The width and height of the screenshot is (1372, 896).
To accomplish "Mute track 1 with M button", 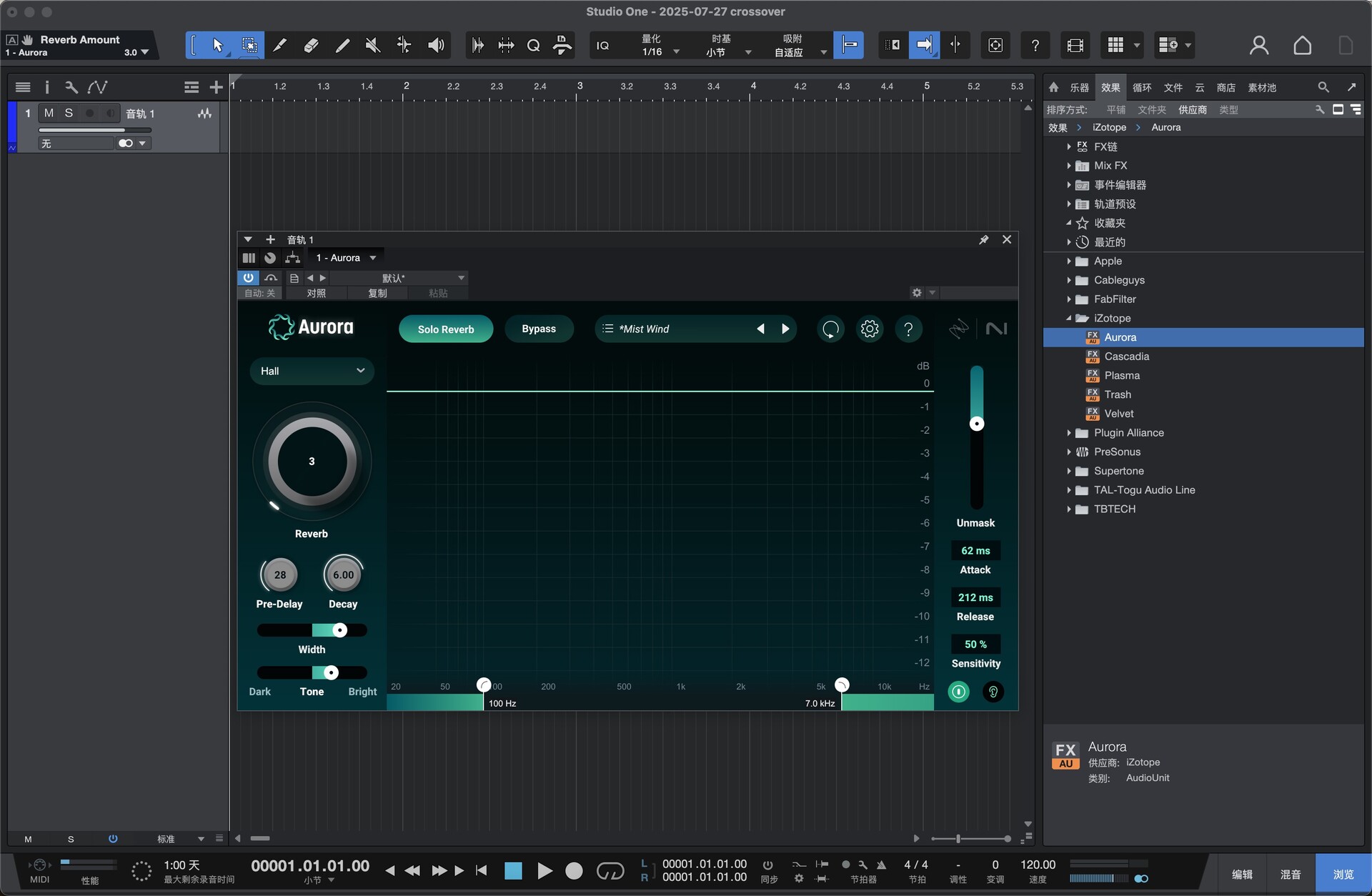I will (x=49, y=113).
